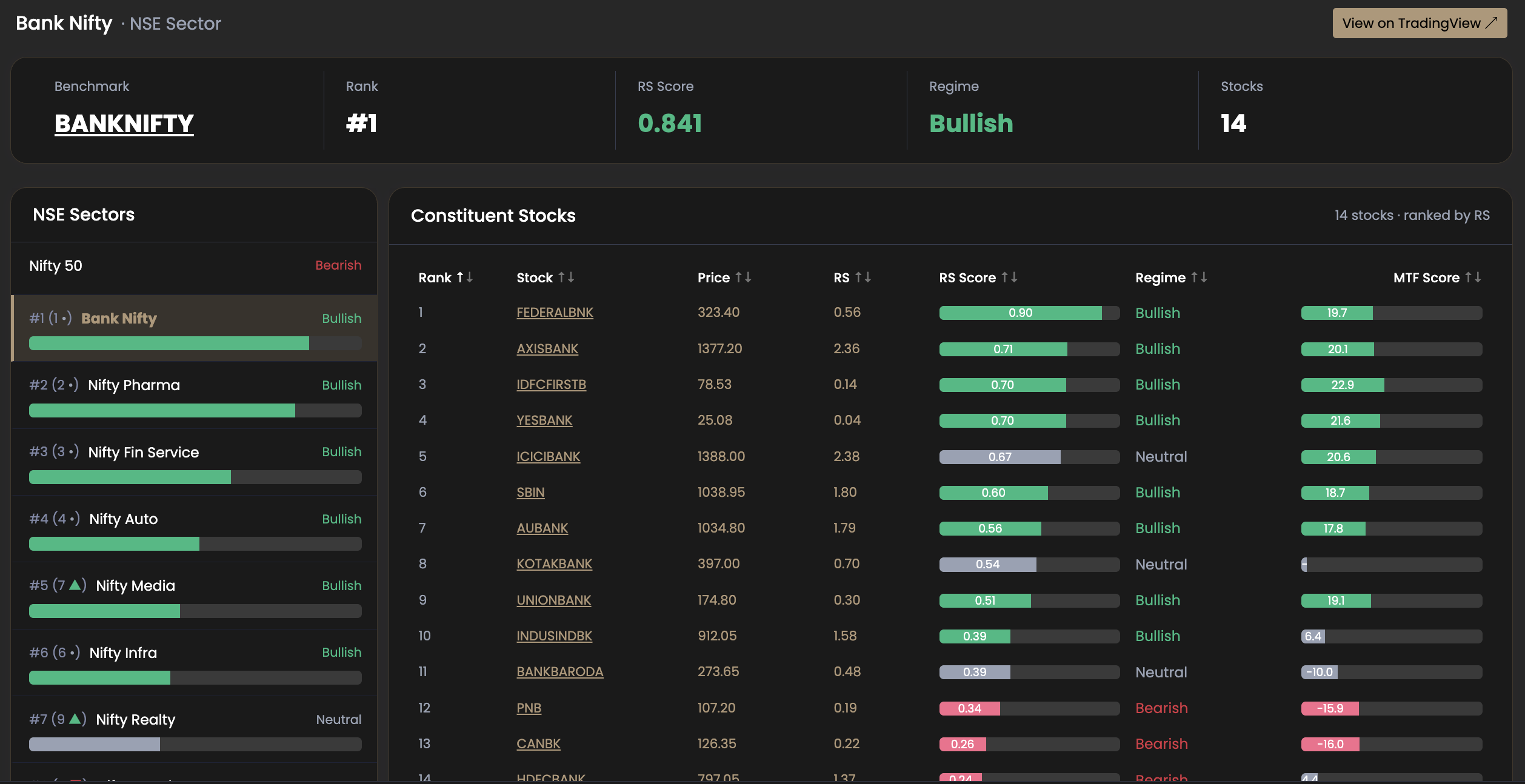Open the Nifty Realty sector
1525x784 pixels.
click(x=195, y=729)
